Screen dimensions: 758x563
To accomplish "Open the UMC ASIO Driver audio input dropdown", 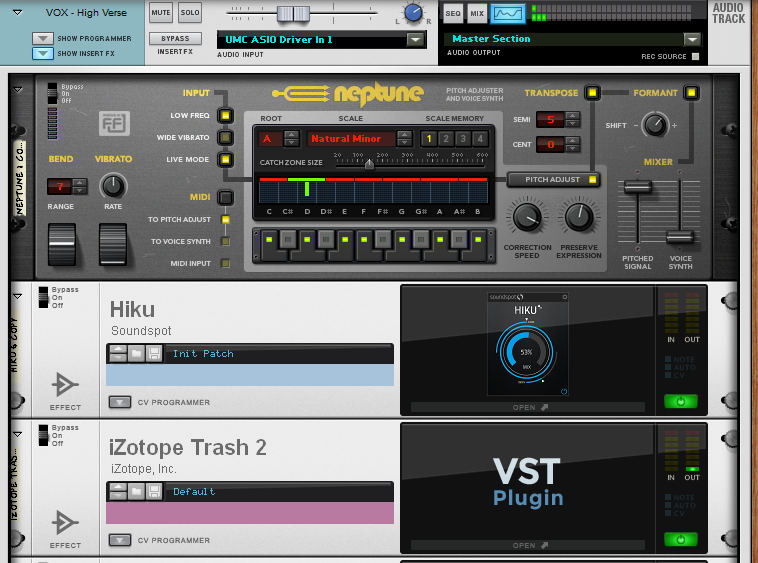I will (x=415, y=40).
